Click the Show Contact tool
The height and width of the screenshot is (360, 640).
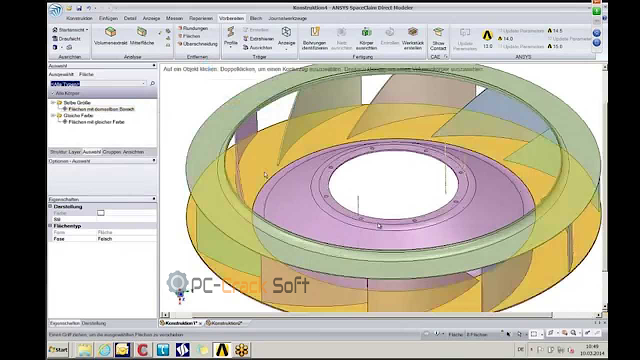pyautogui.click(x=438, y=38)
